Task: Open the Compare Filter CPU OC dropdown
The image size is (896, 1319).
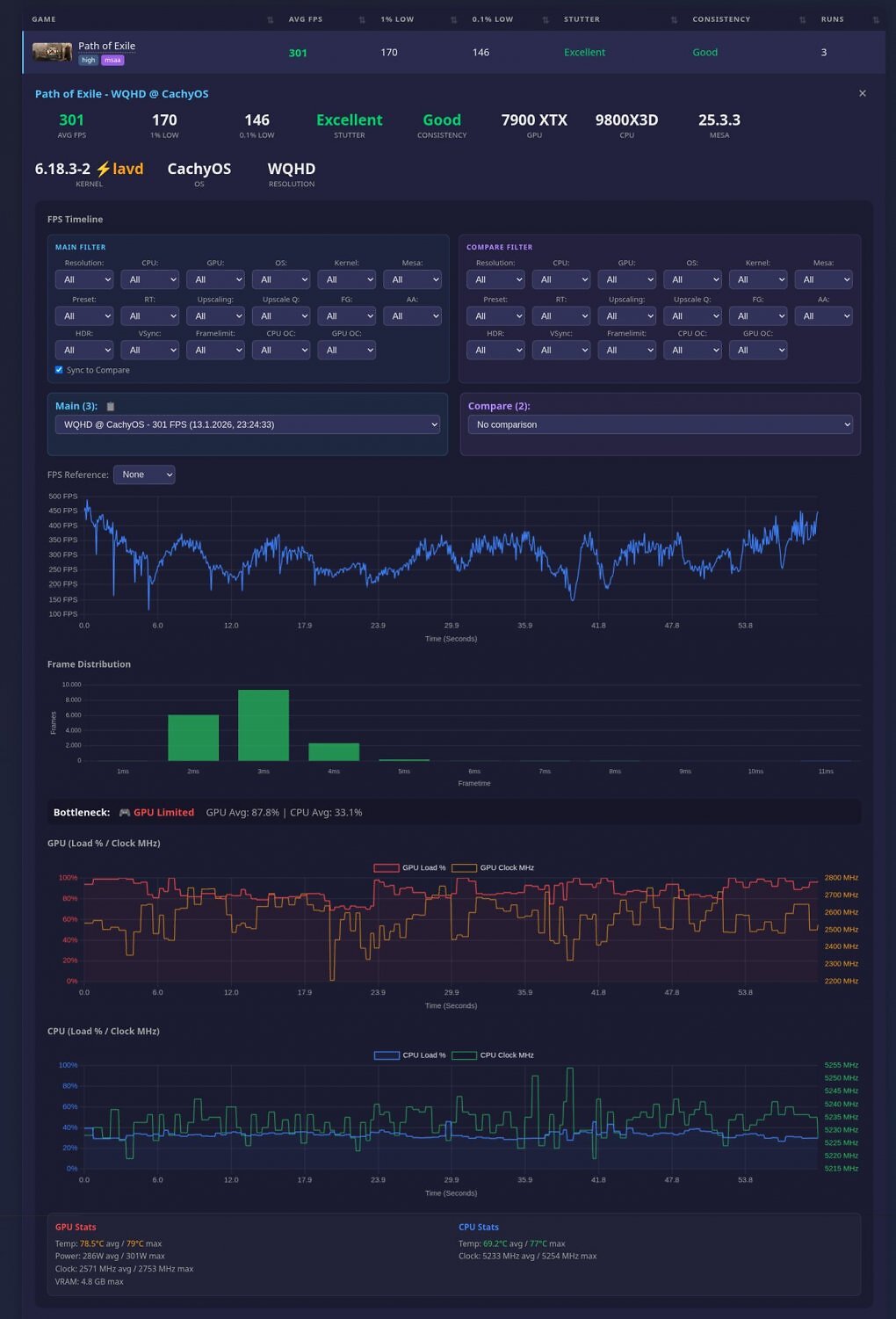Action: [692, 350]
